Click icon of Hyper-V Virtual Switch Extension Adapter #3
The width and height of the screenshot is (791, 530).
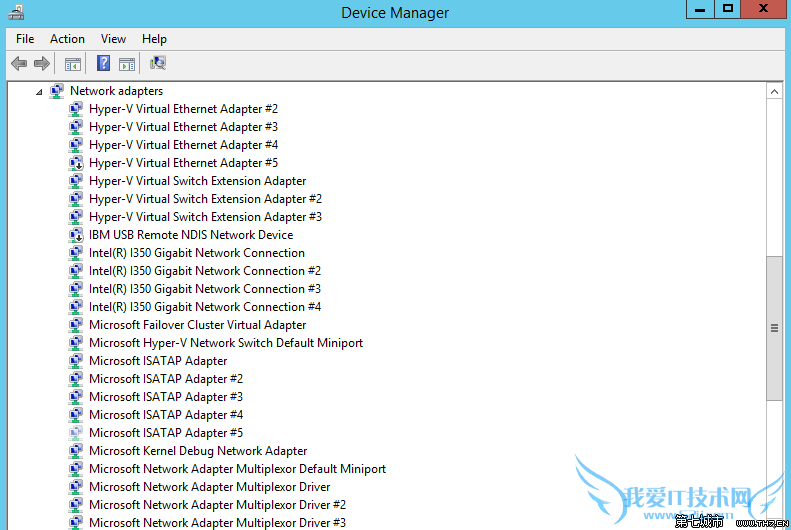click(76, 217)
